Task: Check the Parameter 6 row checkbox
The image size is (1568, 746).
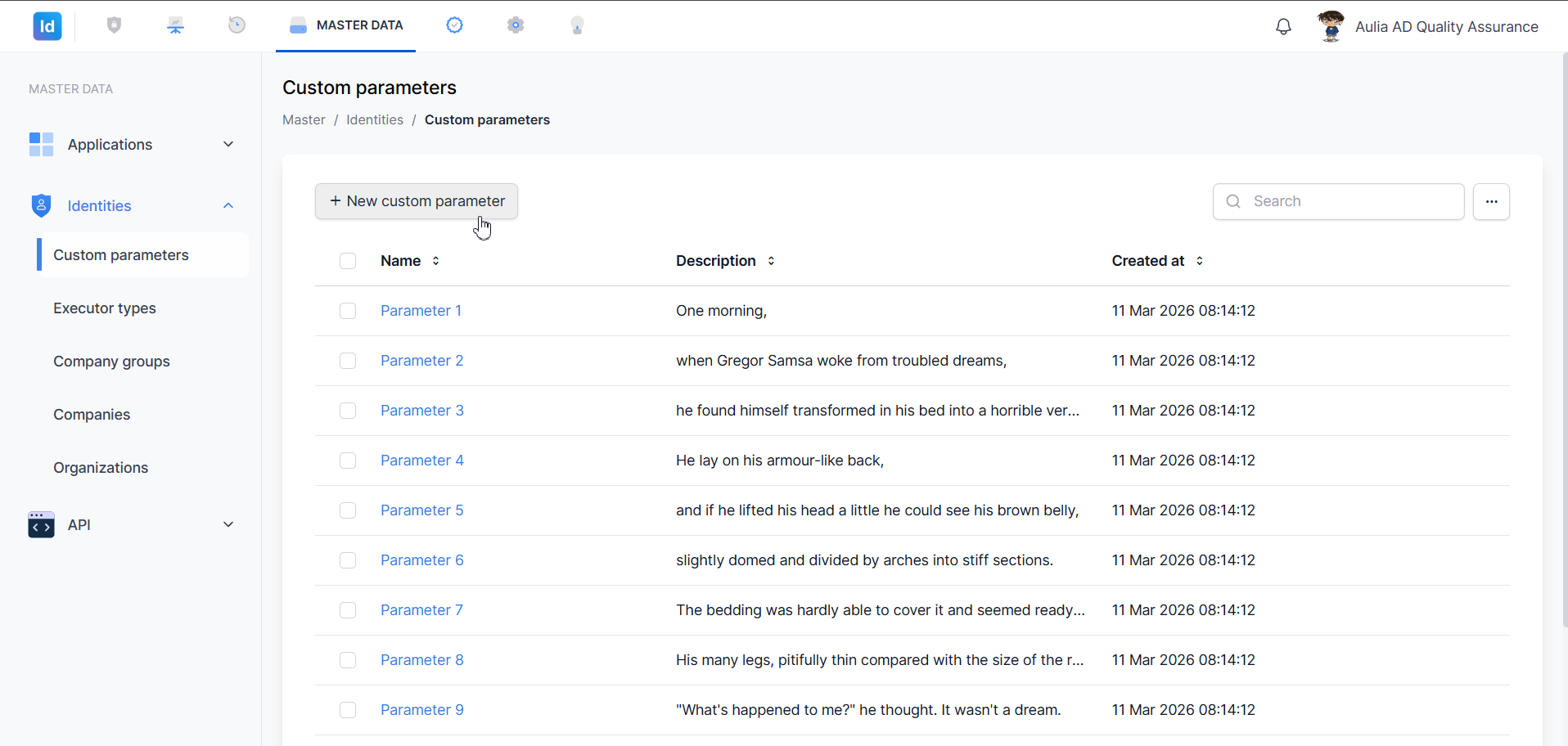Action: [348, 560]
